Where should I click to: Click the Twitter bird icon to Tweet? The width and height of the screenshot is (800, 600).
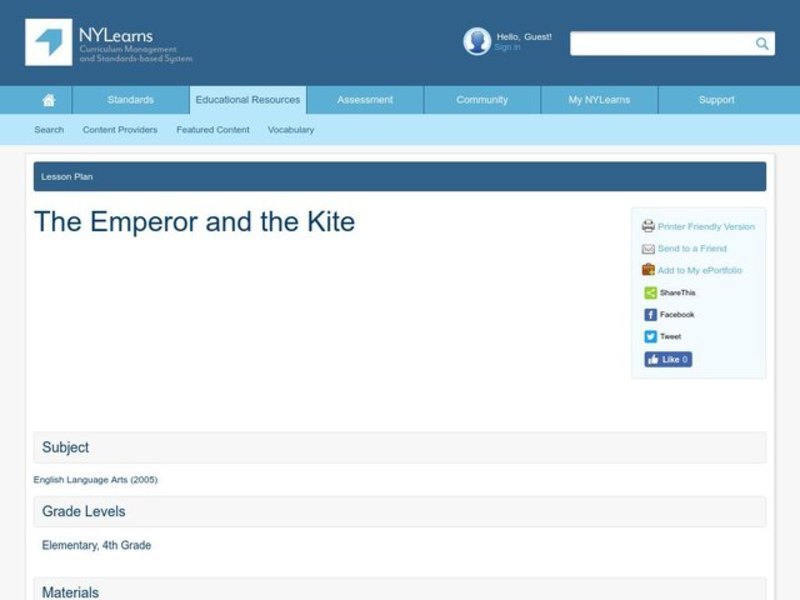[x=649, y=336]
